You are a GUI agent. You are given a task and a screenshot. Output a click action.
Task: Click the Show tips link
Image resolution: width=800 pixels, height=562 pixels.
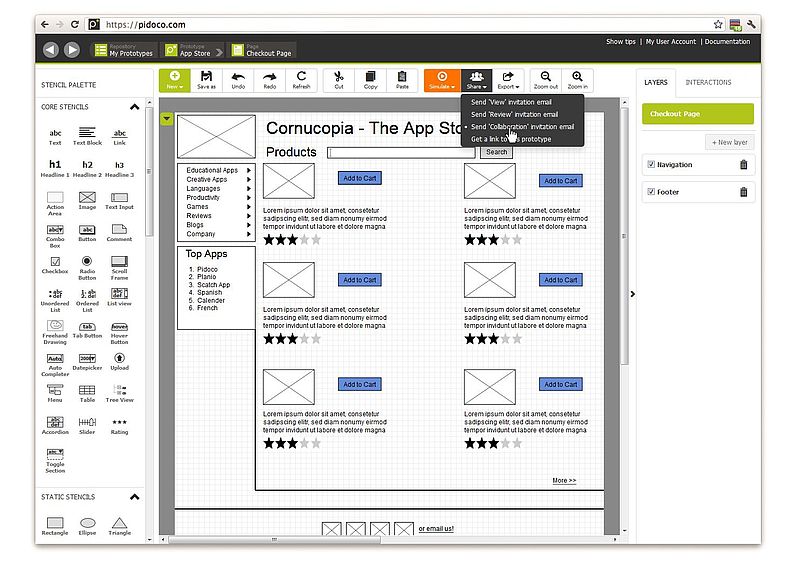(x=620, y=42)
